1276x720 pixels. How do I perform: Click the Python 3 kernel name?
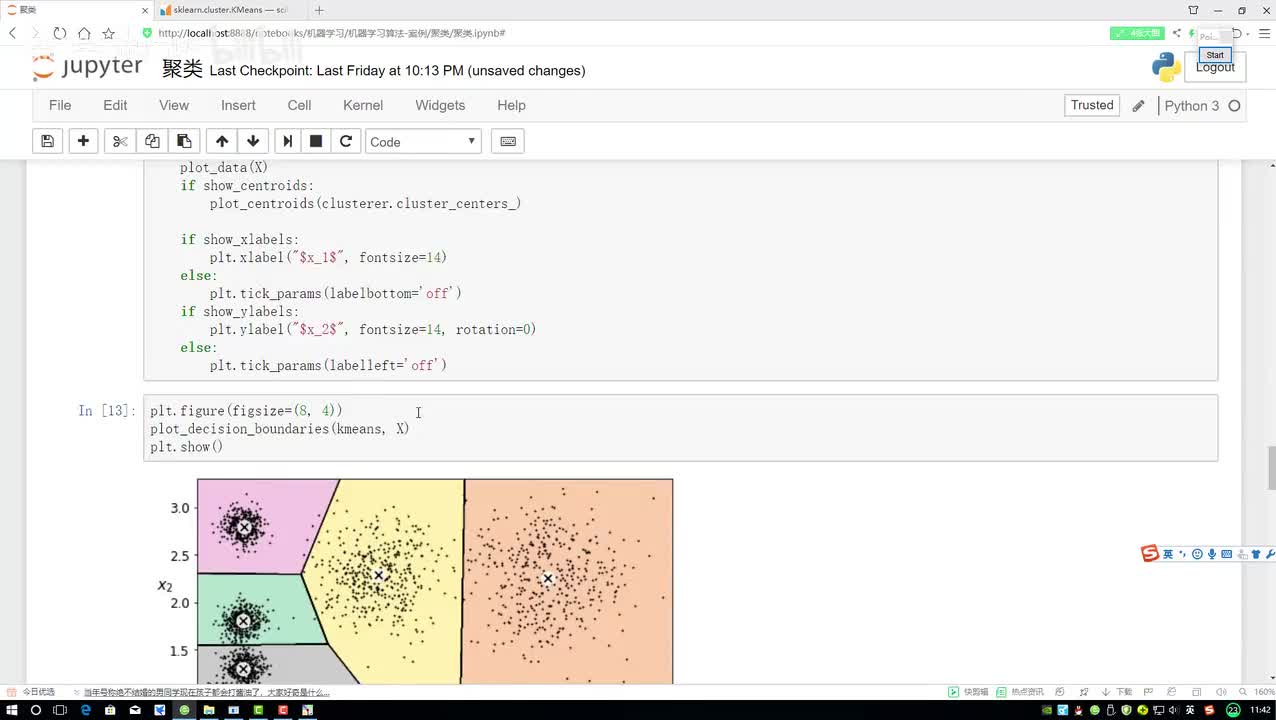[x=1192, y=106]
